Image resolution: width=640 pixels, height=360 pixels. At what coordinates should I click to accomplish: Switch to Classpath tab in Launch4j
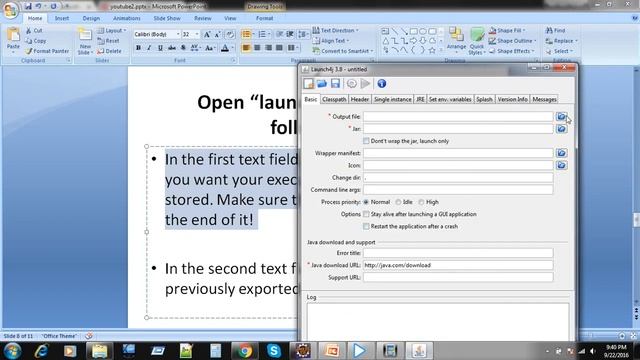(x=334, y=100)
